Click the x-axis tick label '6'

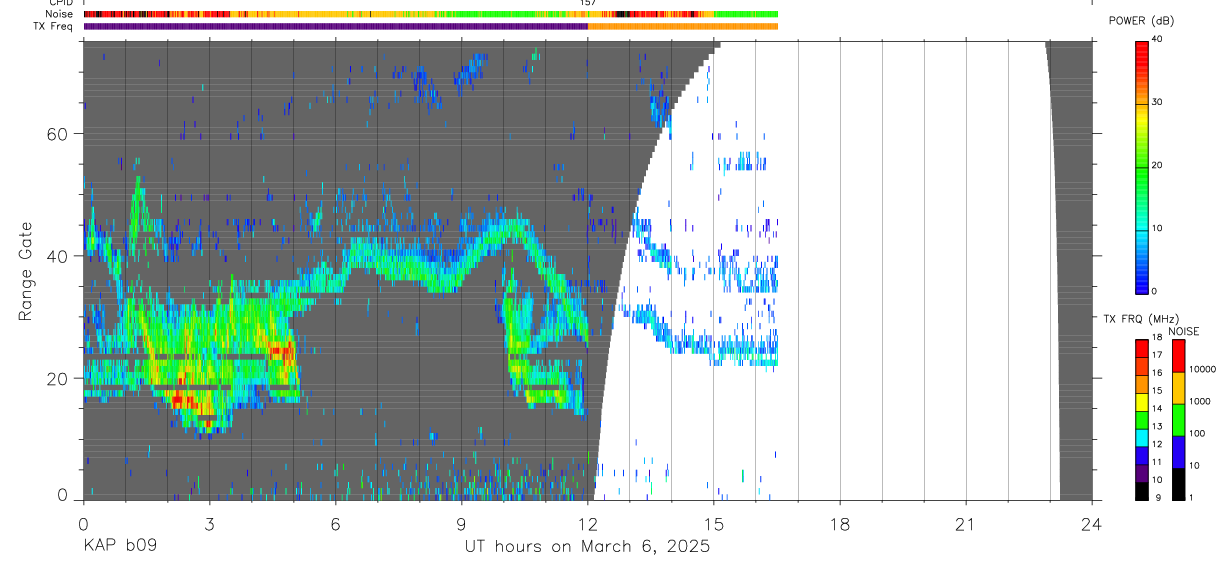[x=335, y=525]
